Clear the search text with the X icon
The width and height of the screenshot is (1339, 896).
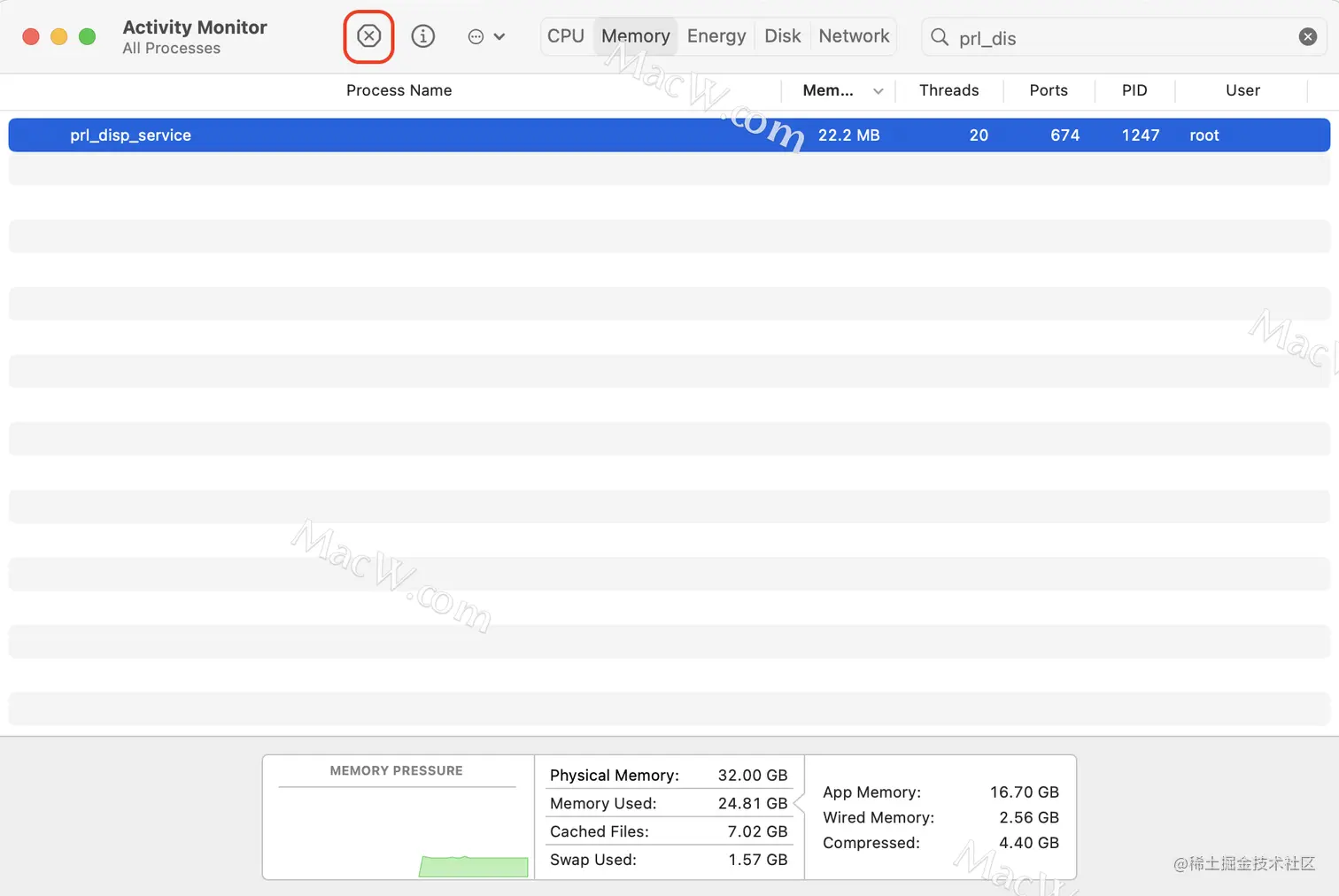click(x=1307, y=37)
